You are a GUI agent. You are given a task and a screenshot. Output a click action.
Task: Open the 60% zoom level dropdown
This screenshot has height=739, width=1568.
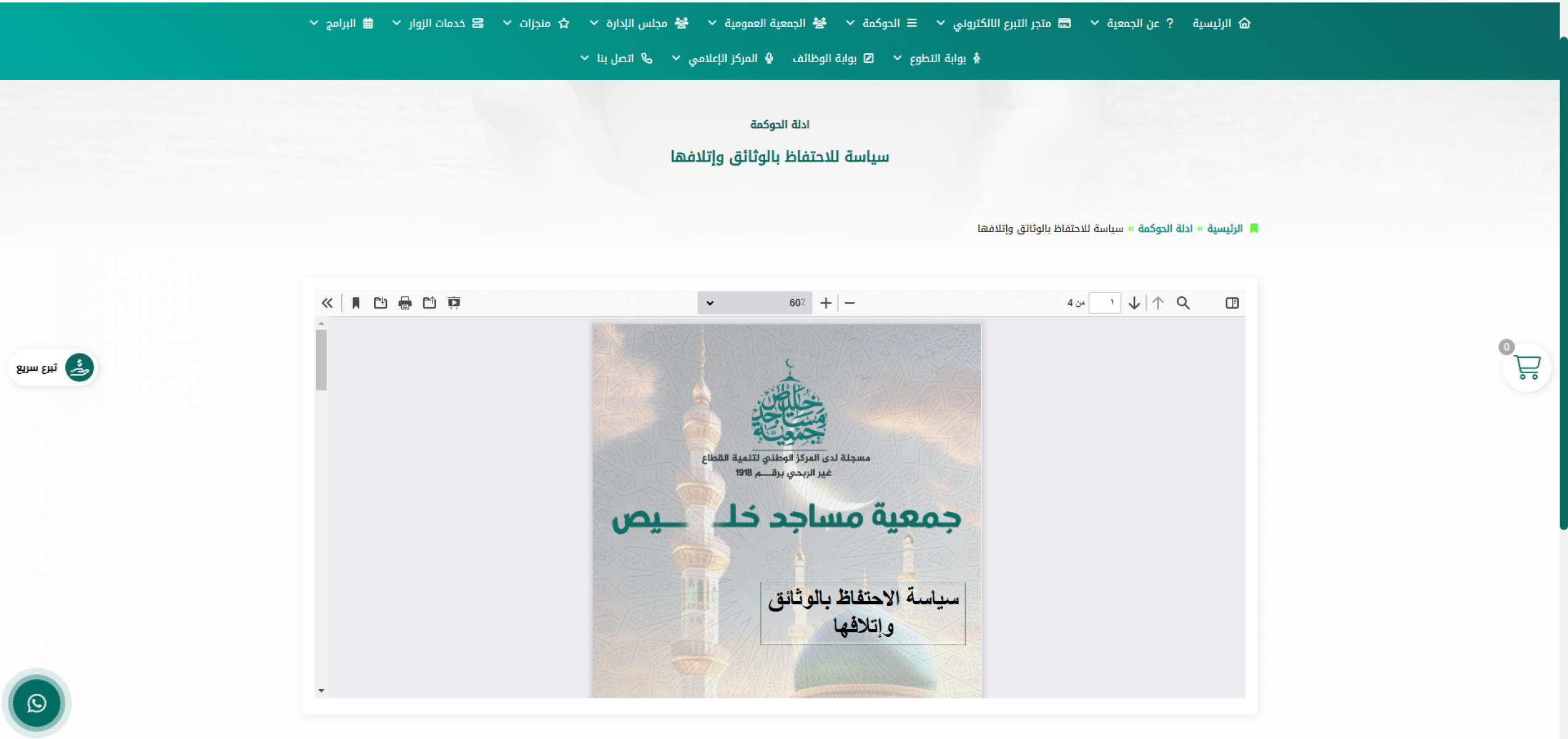[755, 303]
